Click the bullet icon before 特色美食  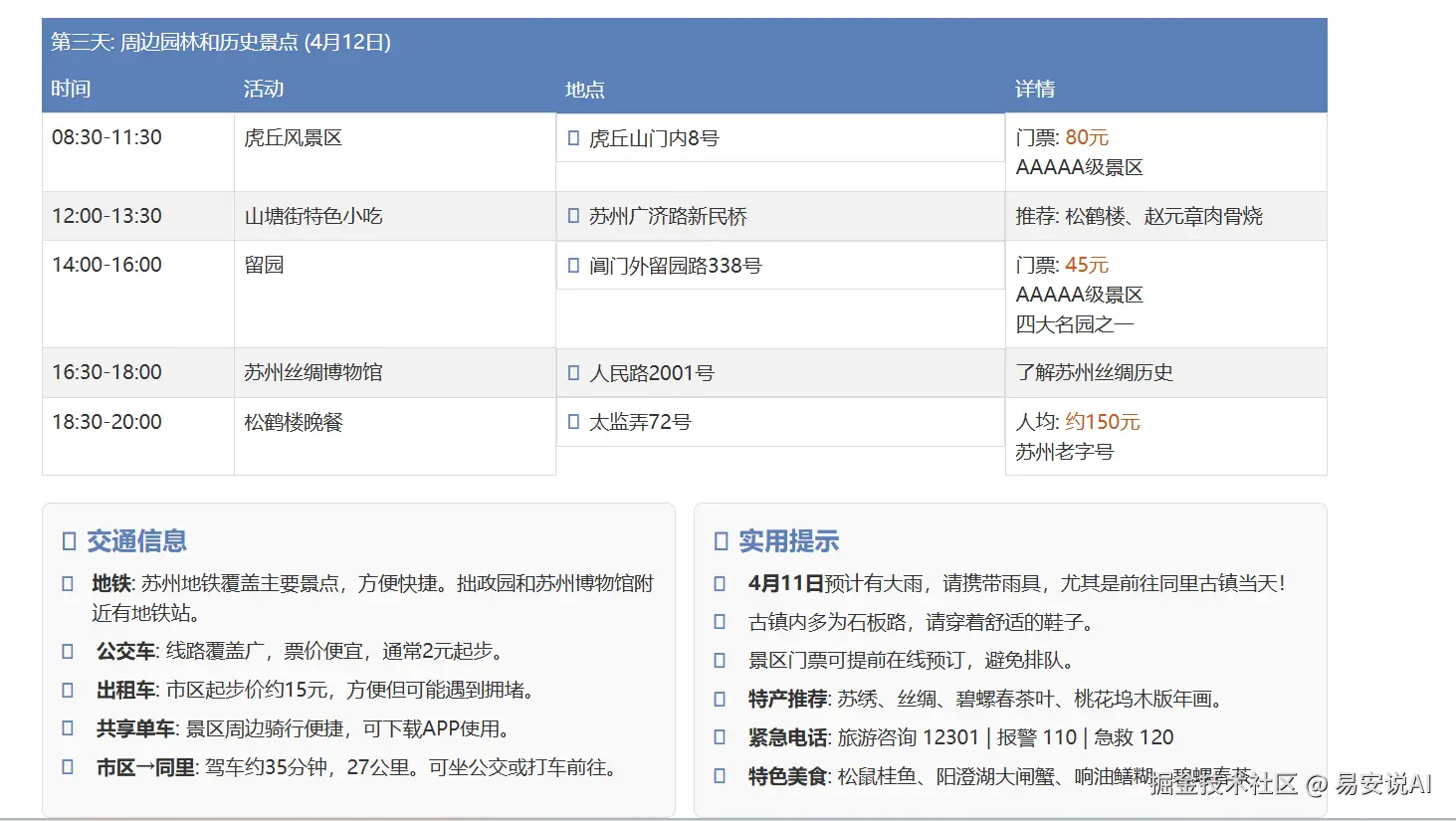[720, 777]
